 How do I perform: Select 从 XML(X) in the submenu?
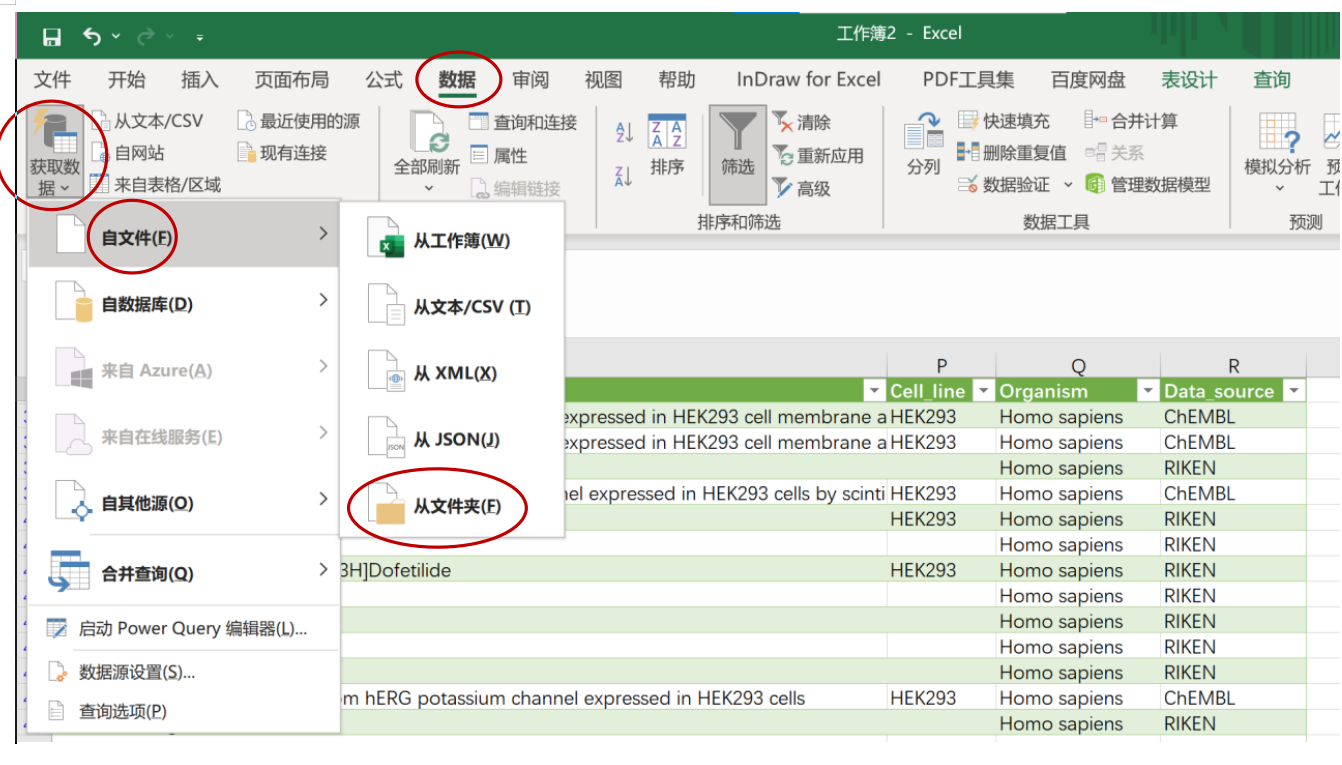tap(452, 373)
